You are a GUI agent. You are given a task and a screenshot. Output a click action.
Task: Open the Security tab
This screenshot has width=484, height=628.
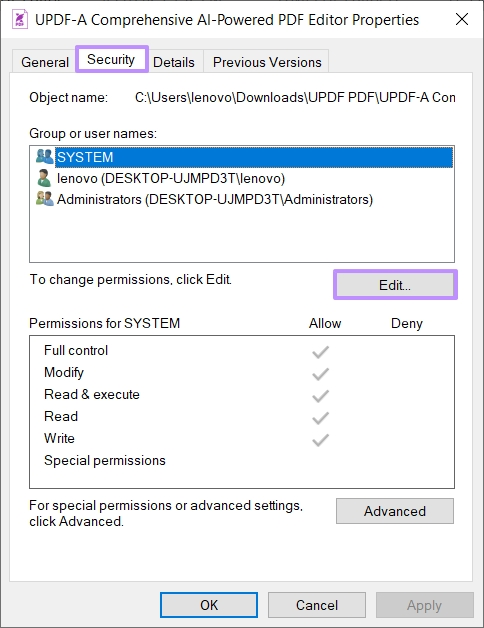tap(111, 59)
